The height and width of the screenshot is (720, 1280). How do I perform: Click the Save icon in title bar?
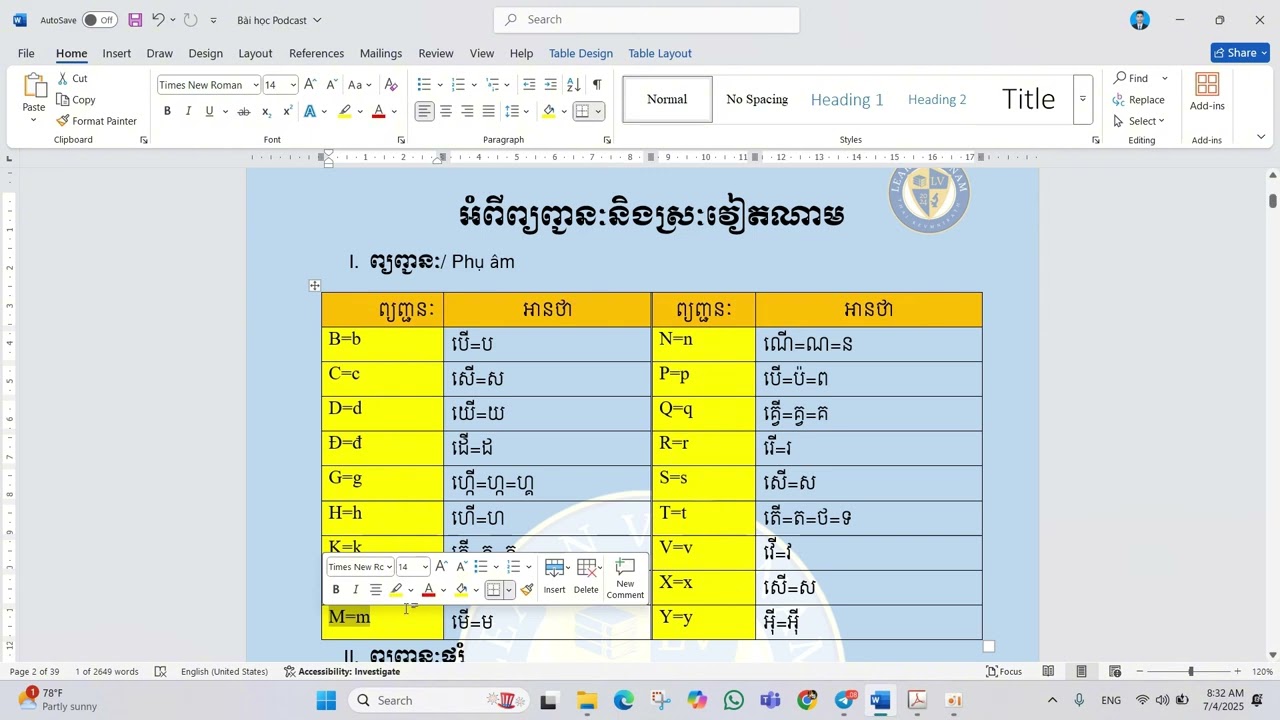[x=135, y=20]
